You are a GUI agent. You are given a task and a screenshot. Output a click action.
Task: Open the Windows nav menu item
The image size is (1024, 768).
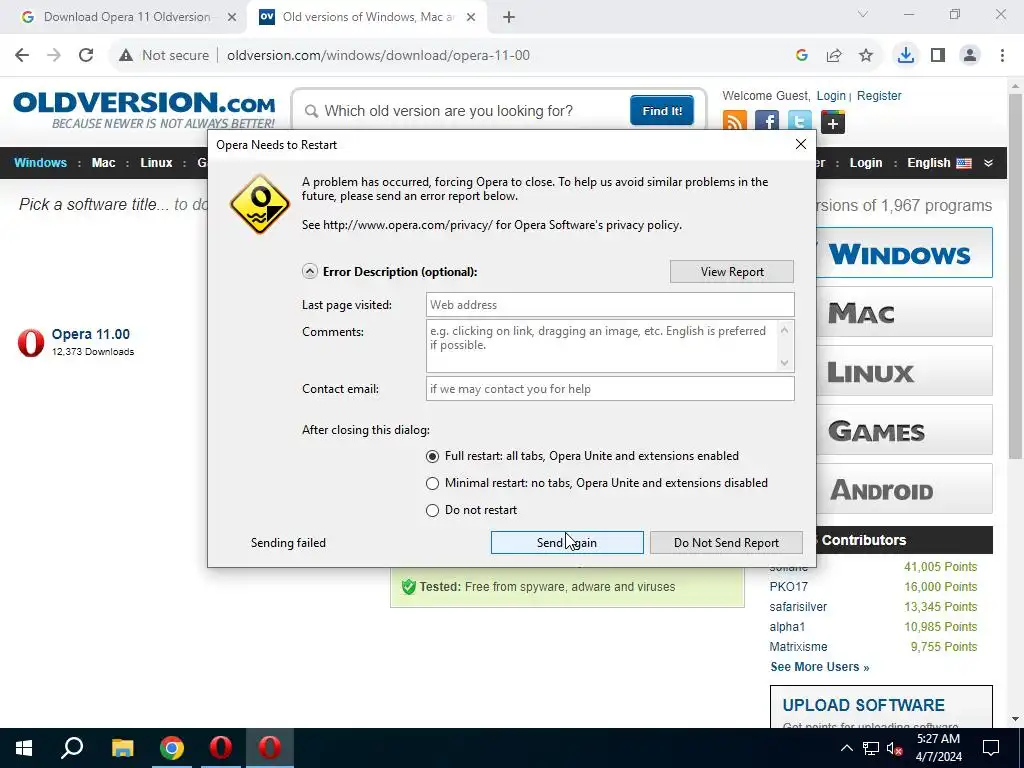40,163
